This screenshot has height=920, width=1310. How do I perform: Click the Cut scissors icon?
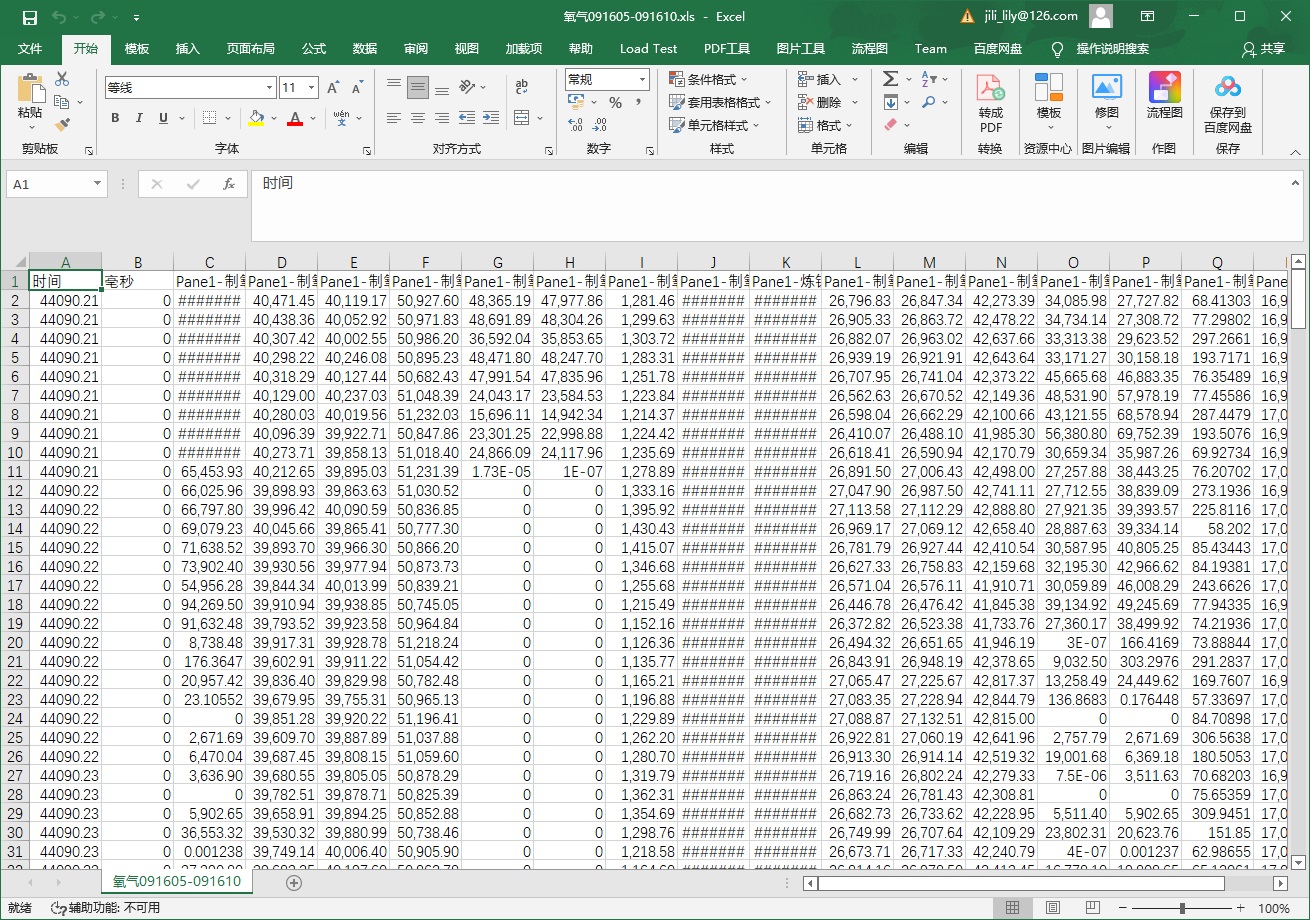pyautogui.click(x=62, y=79)
